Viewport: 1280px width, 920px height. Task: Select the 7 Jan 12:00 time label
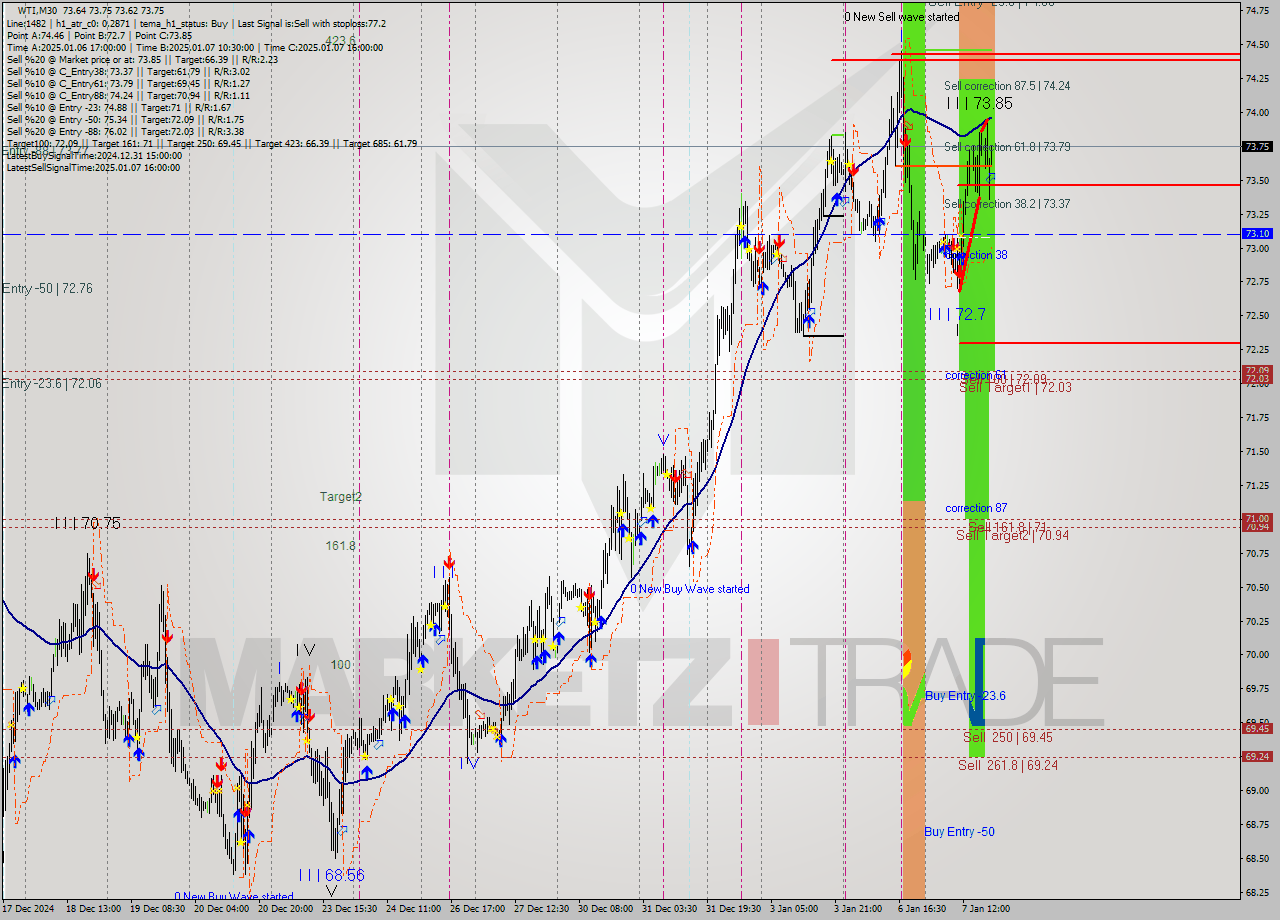pos(986,909)
